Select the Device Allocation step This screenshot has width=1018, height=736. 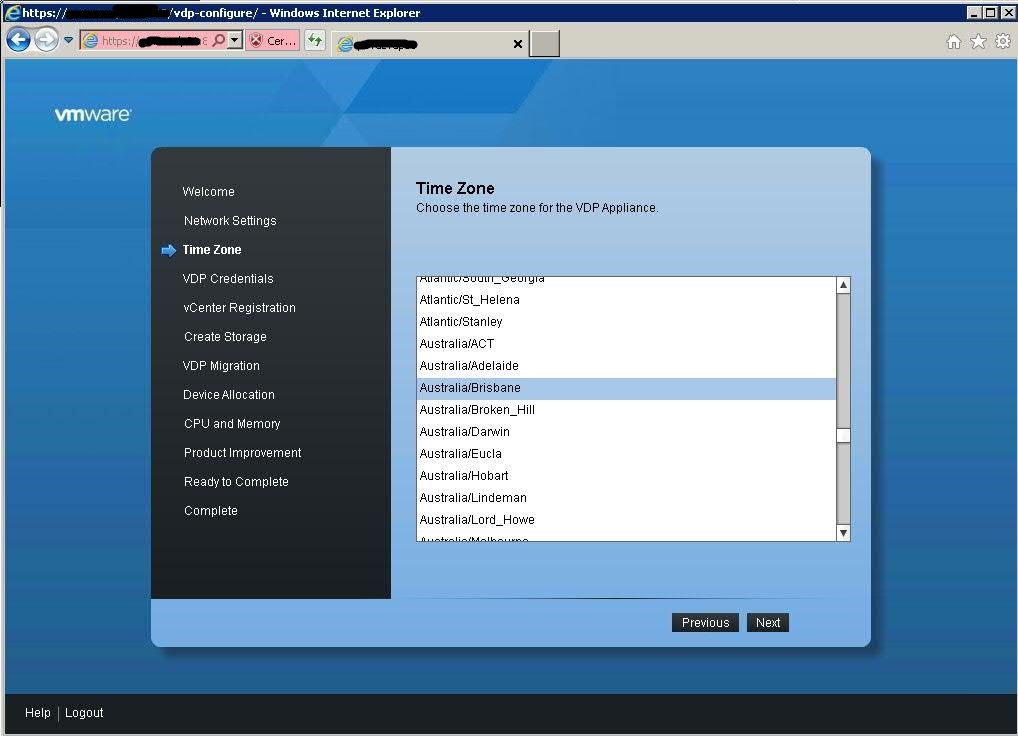click(229, 395)
